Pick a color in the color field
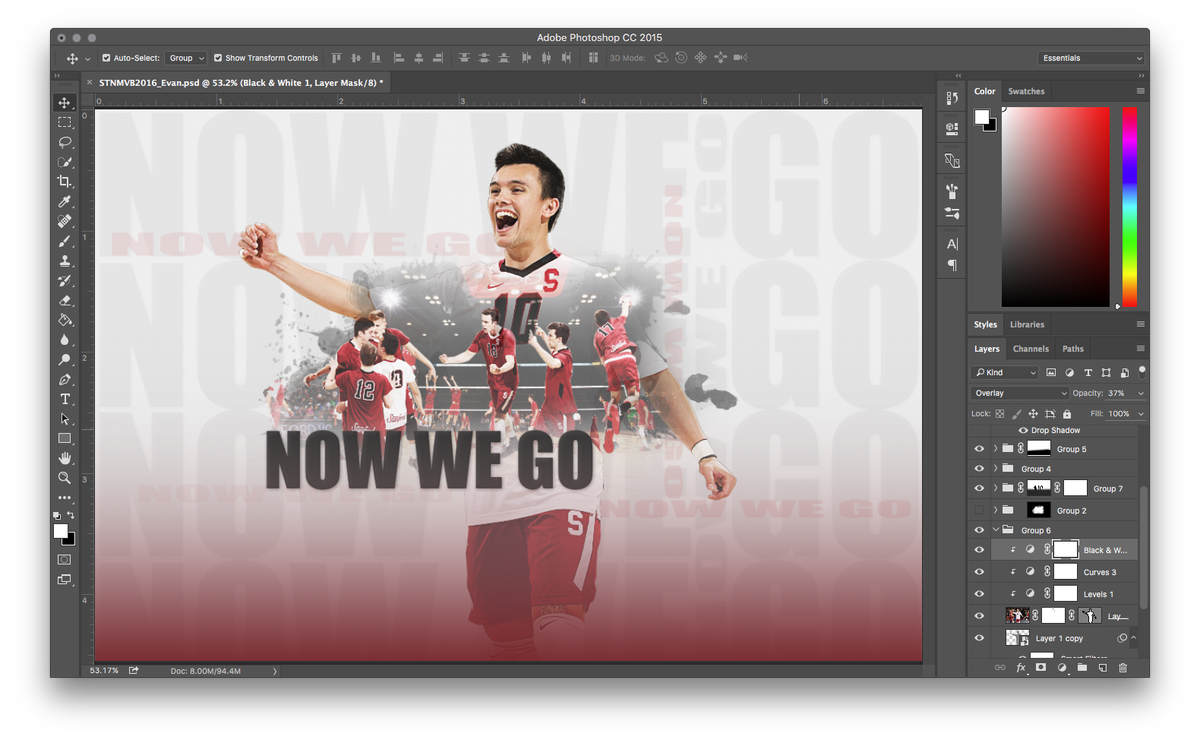The width and height of the screenshot is (1200, 746). 1056,207
